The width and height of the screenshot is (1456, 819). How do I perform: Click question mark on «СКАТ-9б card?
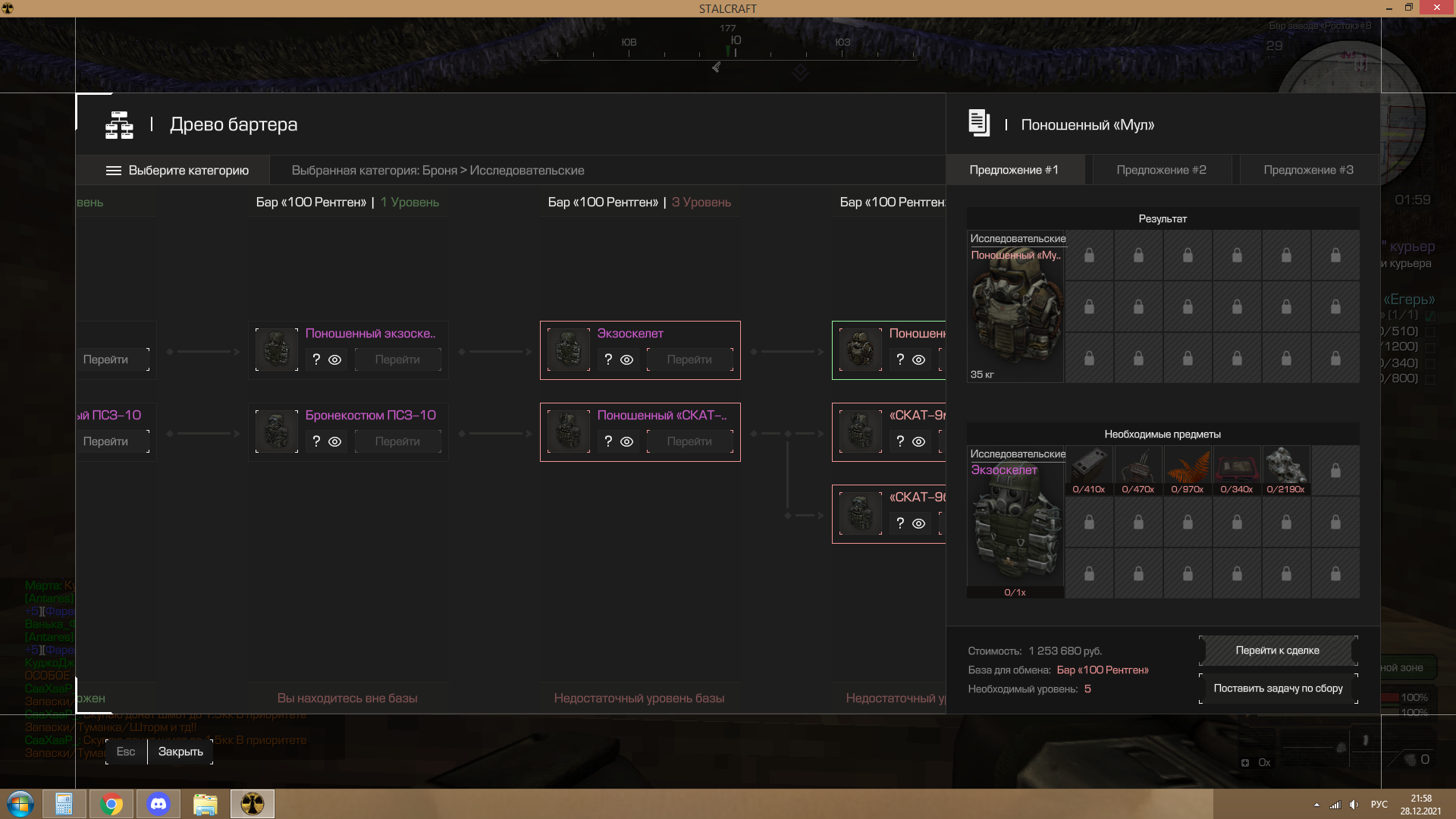(900, 523)
